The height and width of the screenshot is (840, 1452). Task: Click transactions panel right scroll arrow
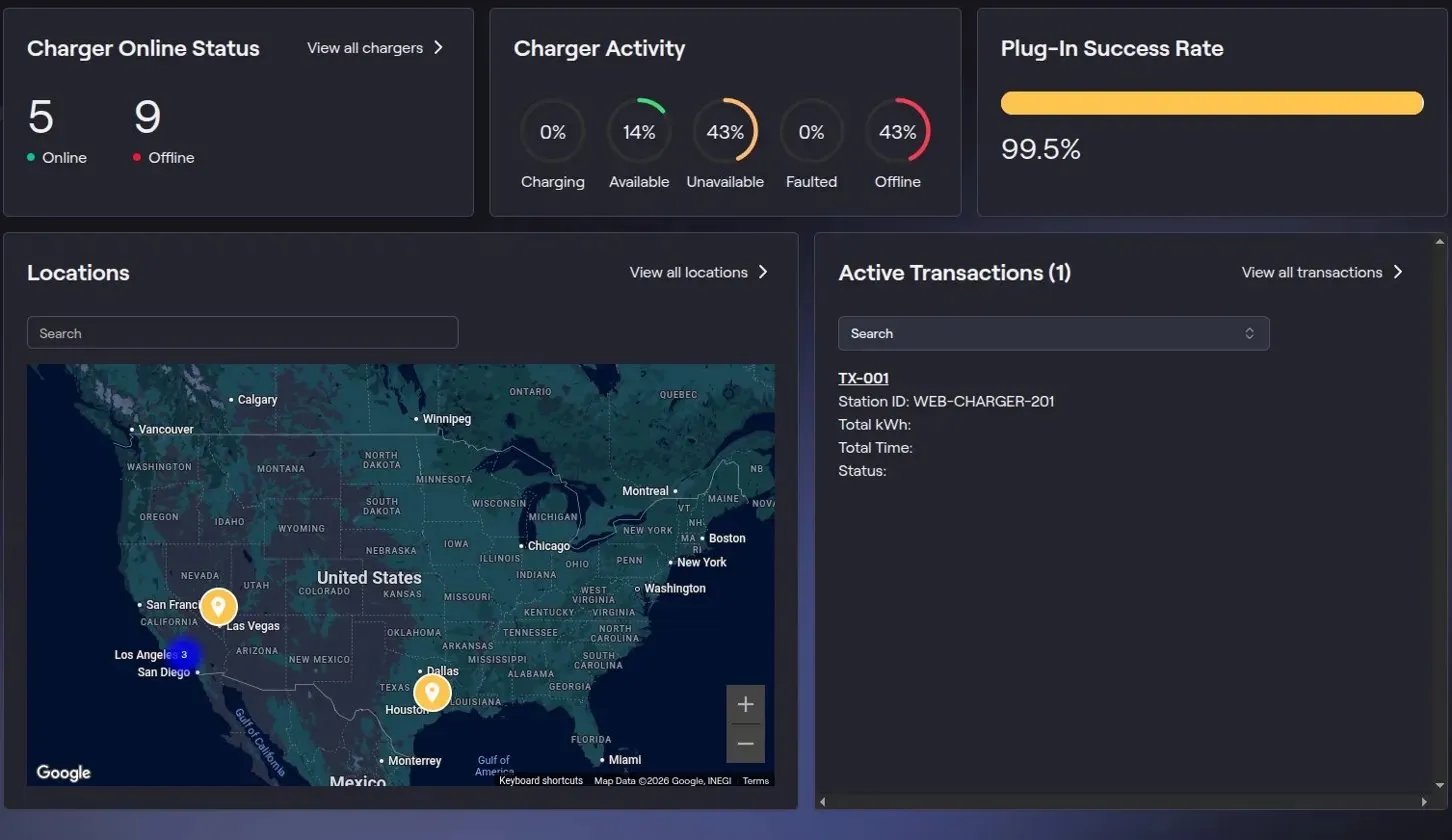pyautogui.click(x=1424, y=801)
